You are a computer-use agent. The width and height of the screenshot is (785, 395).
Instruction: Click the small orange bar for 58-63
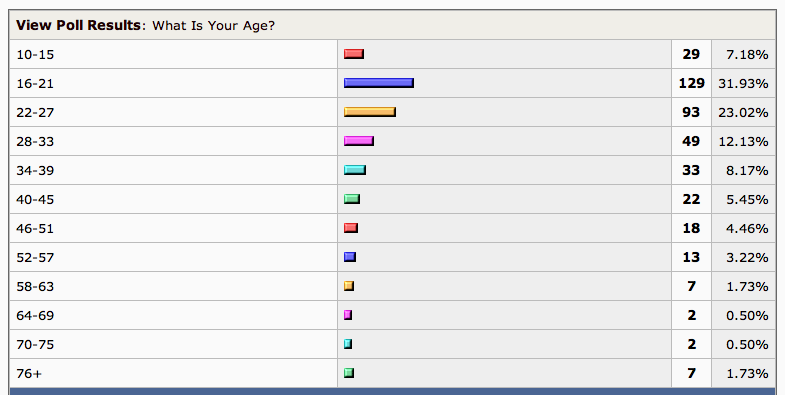click(x=349, y=286)
